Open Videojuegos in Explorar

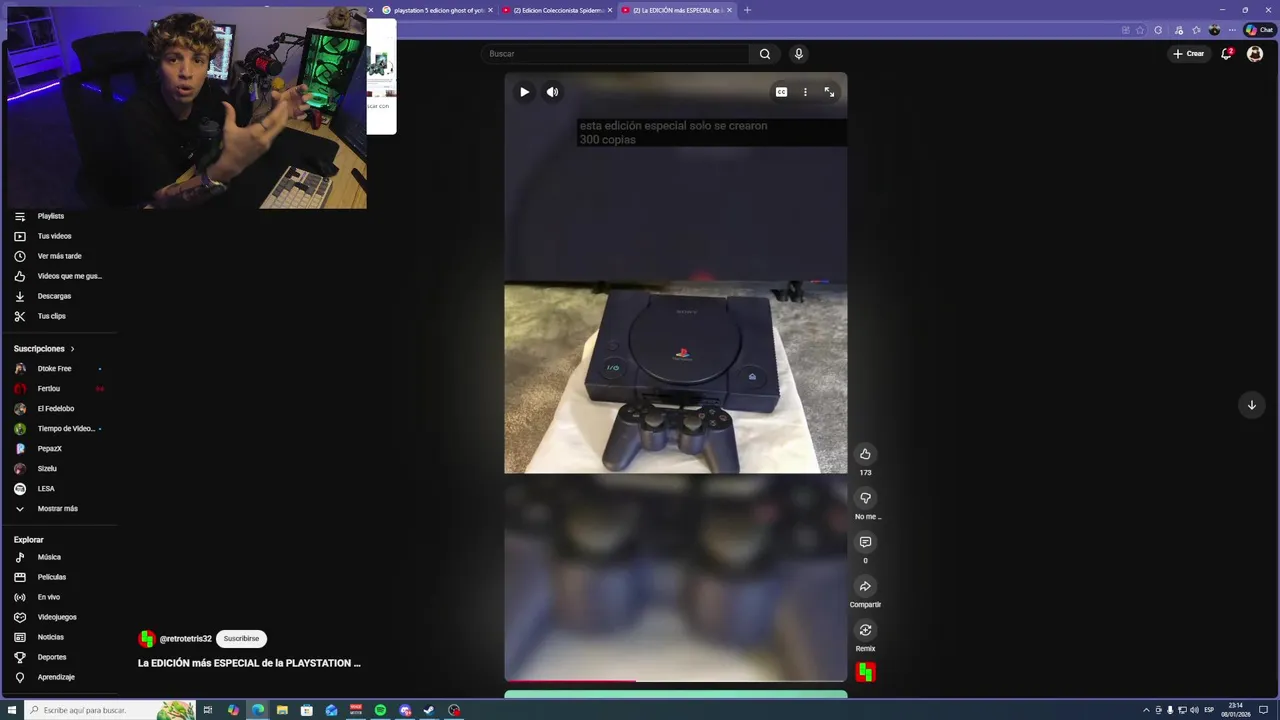click(58, 617)
